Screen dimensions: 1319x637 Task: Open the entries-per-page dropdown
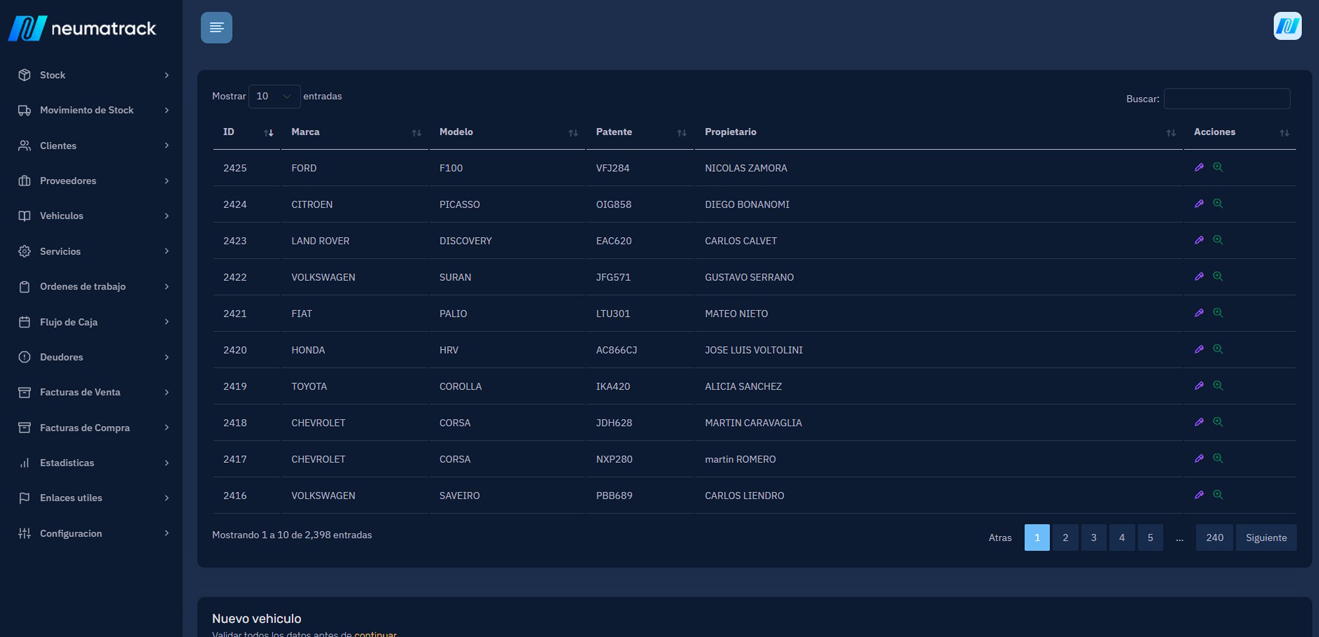[274, 96]
